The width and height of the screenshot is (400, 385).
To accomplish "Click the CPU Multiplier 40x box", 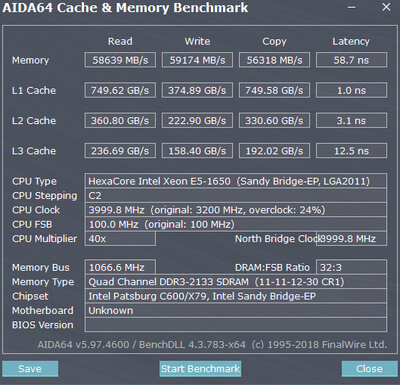I will coord(120,239).
